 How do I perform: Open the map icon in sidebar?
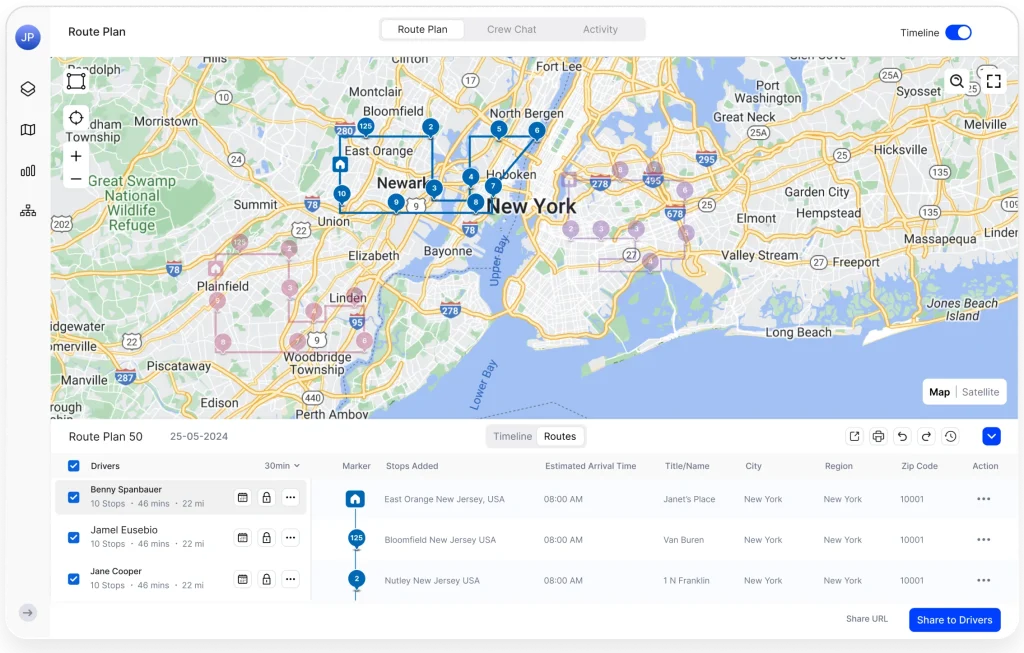point(27,130)
